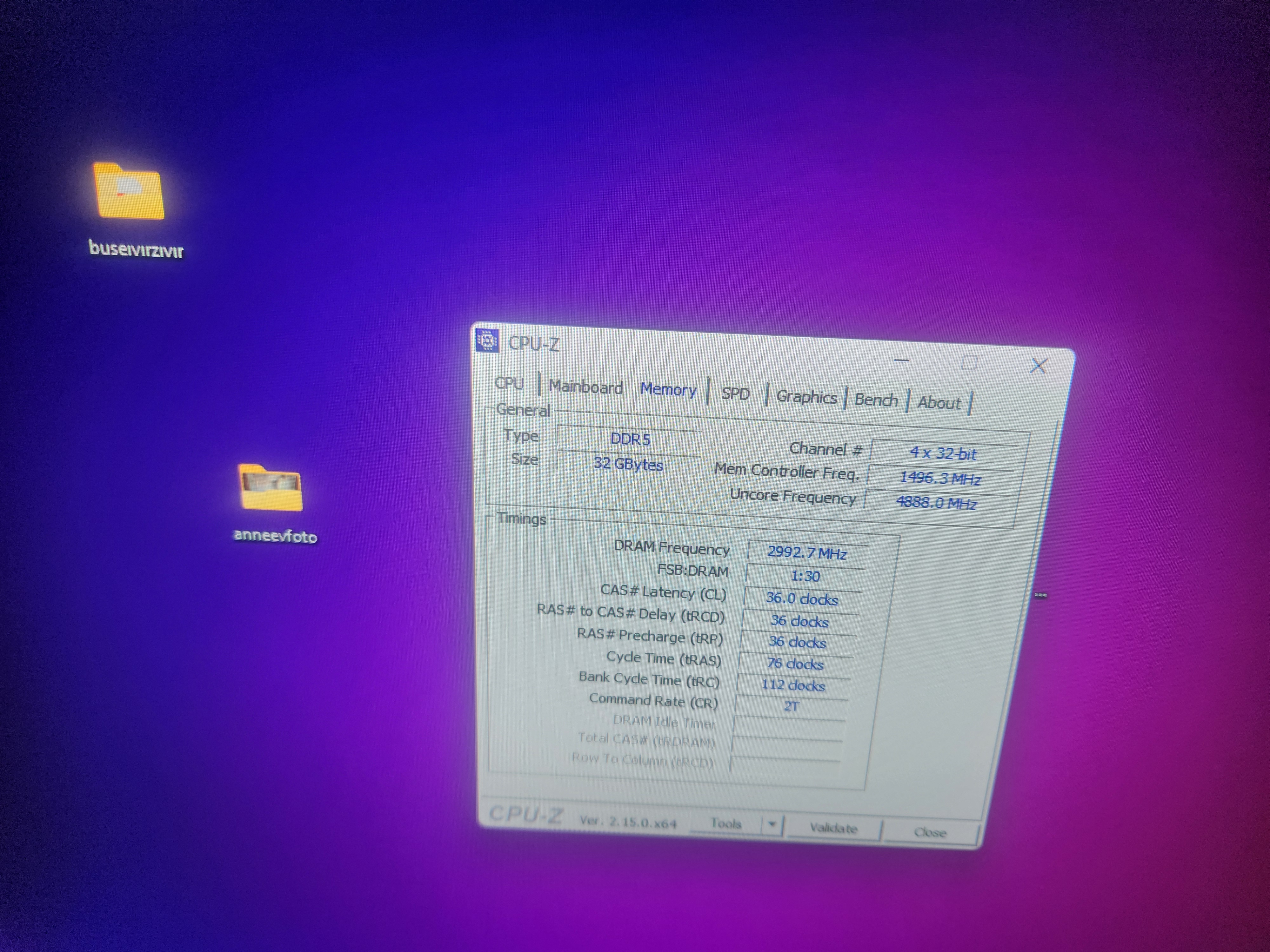Click the 2992.7 MHz DRAM frequency value
This screenshot has height=952, width=1270.
807,552
